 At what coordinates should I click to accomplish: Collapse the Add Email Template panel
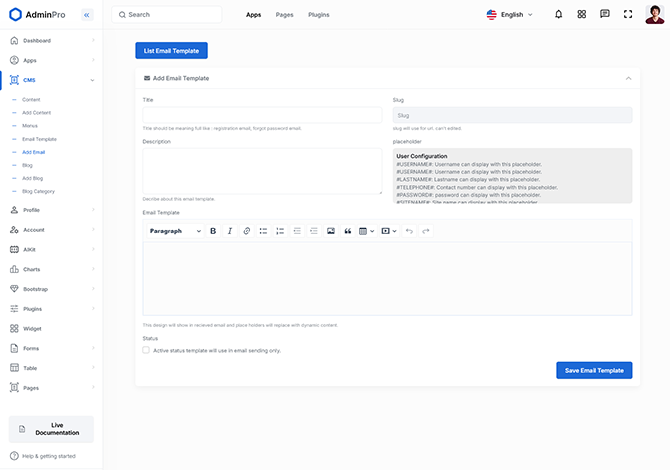[628, 77]
